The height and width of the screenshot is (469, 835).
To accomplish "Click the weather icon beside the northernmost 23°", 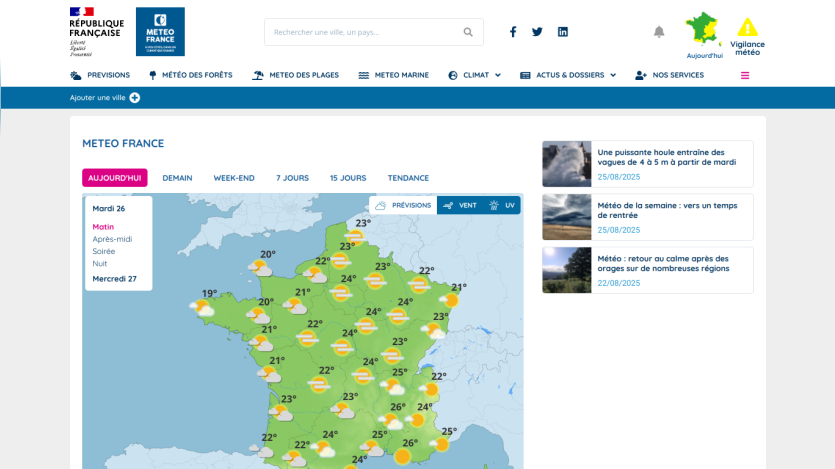I will click(354, 236).
